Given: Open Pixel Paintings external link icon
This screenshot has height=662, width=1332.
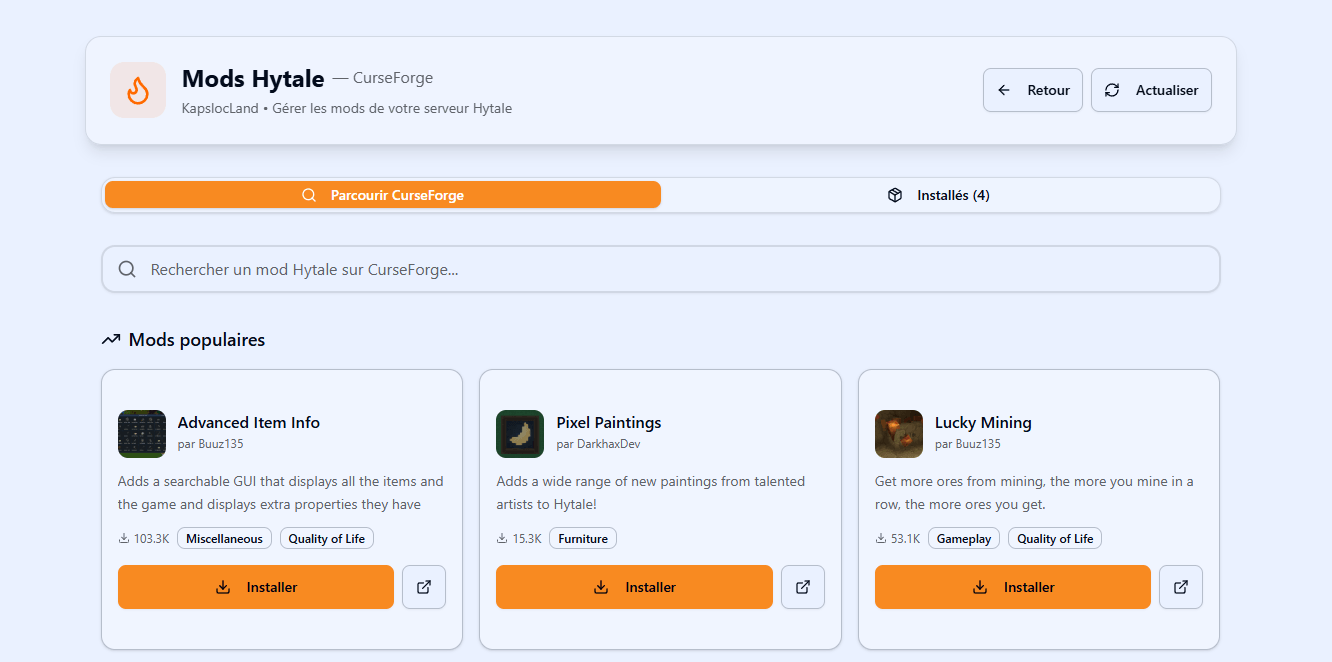Looking at the screenshot, I should tap(803, 587).
